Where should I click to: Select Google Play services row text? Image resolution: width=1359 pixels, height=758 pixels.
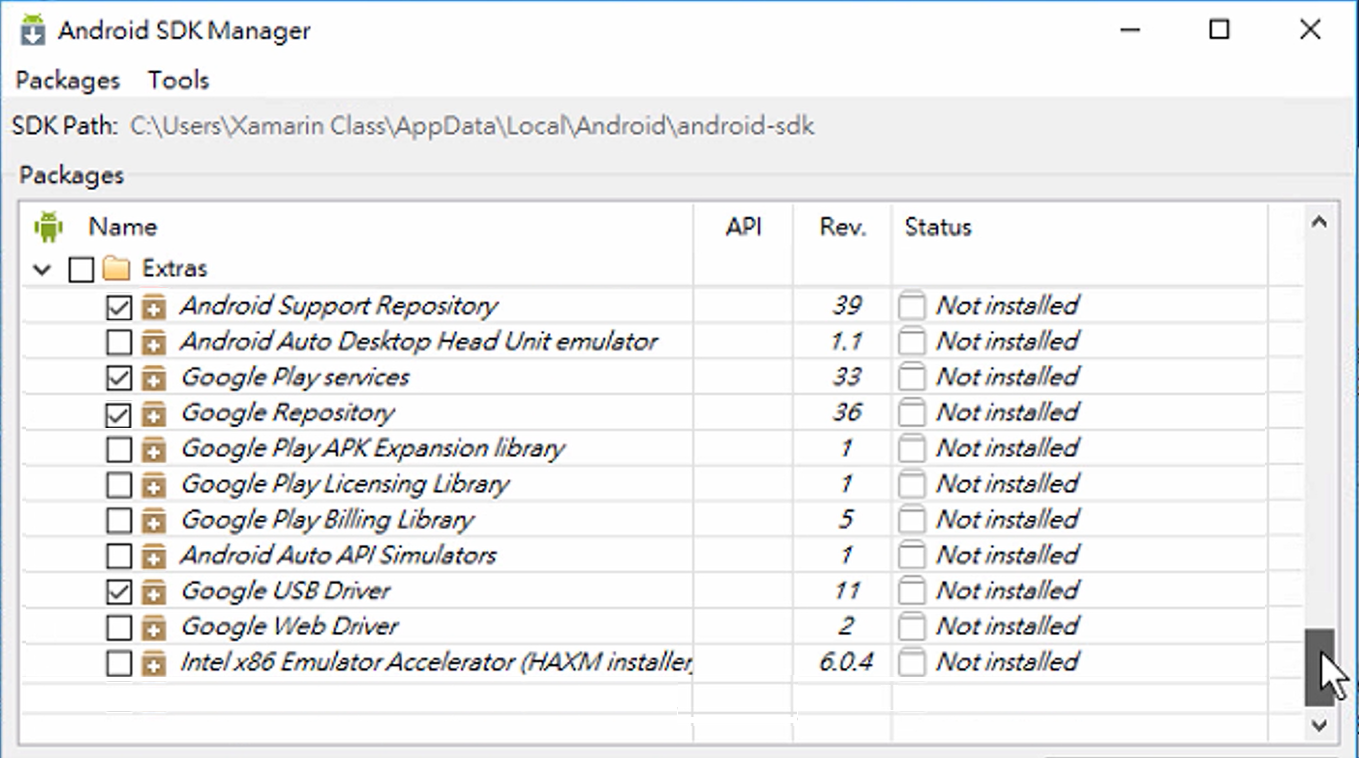pyautogui.click(x=295, y=377)
